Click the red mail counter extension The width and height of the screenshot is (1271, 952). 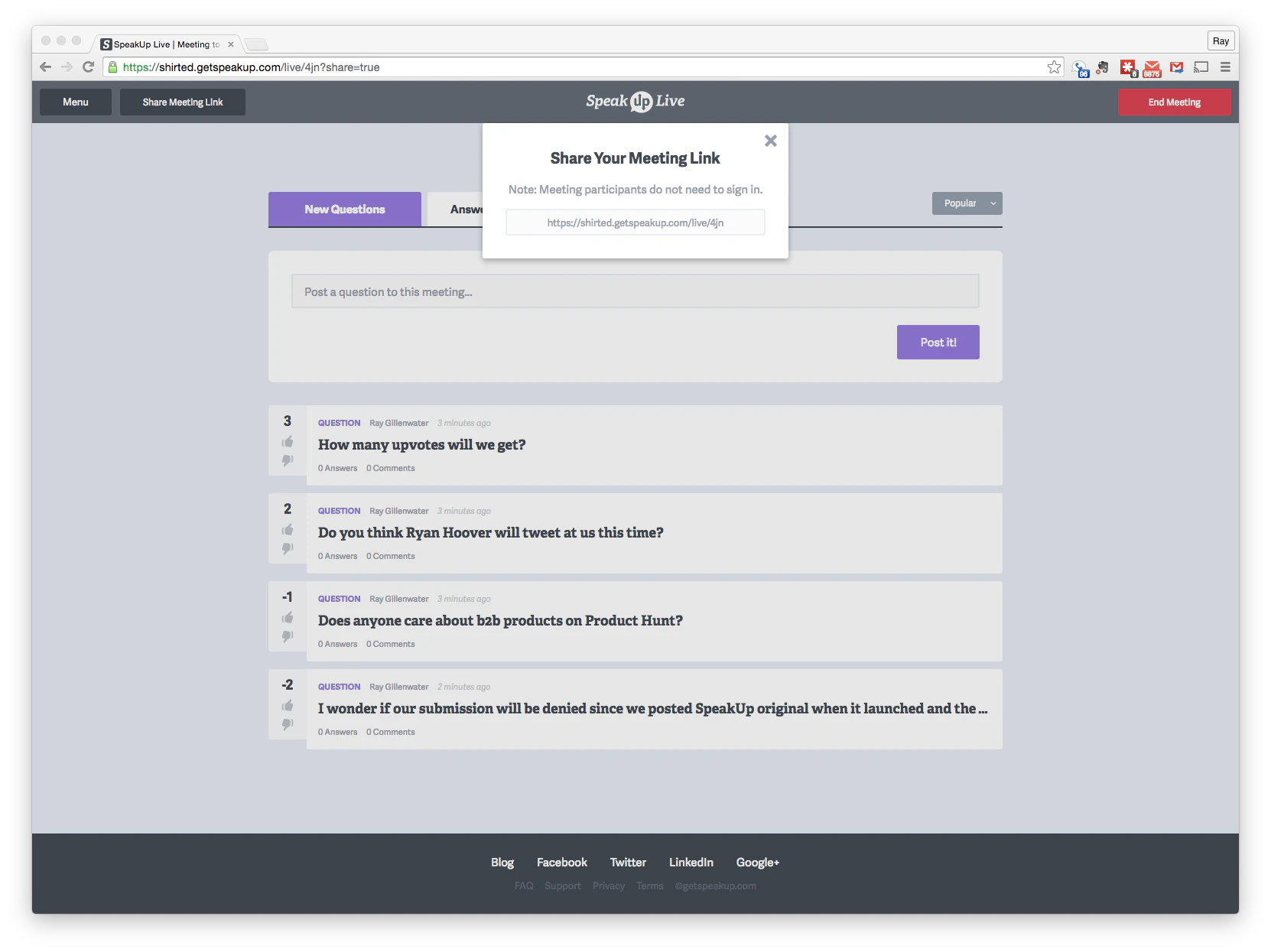(1152, 69)
